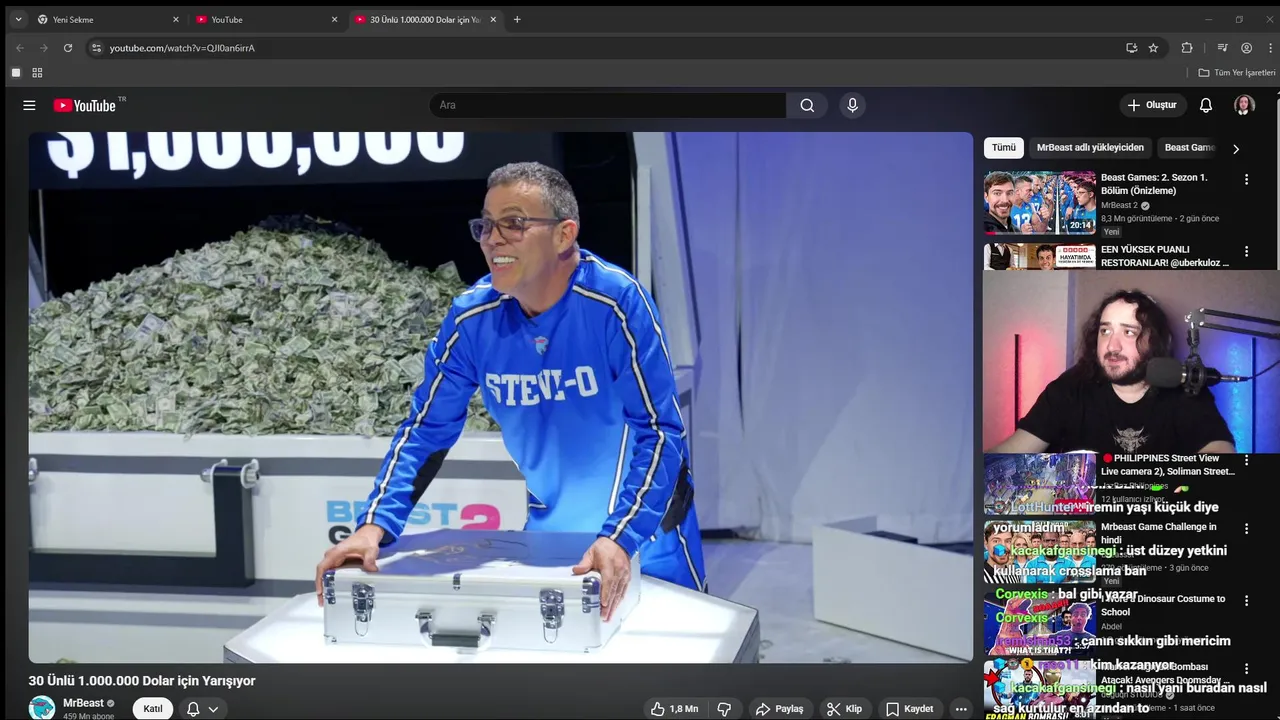Select the Tümü filter chip
1280x720 pixels.
tap(1003, 148)
